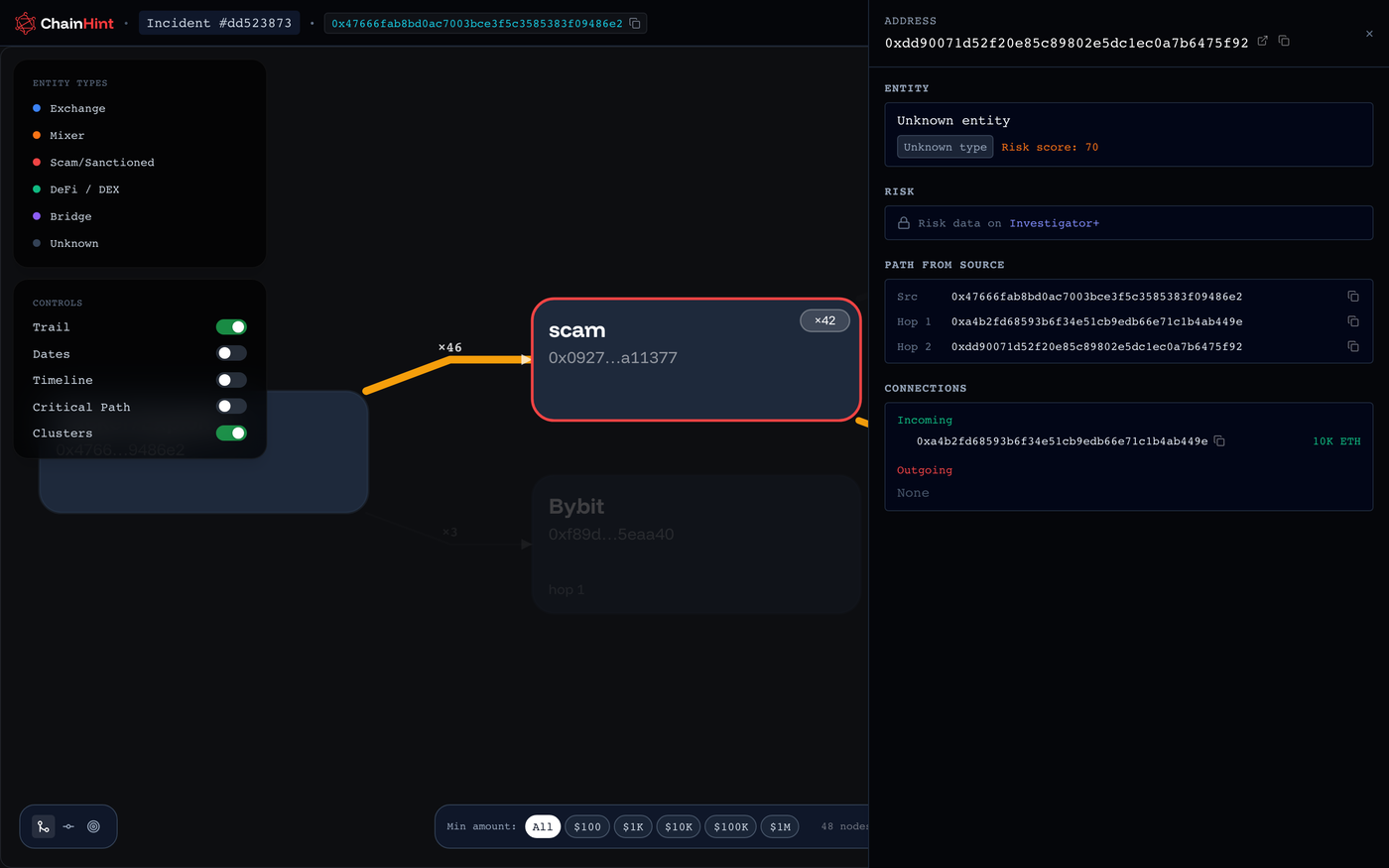Image resolution: width=1389 pixels, height=868 pixels.
Task: Click the Unknown entity title
Action: click(953, 120)
